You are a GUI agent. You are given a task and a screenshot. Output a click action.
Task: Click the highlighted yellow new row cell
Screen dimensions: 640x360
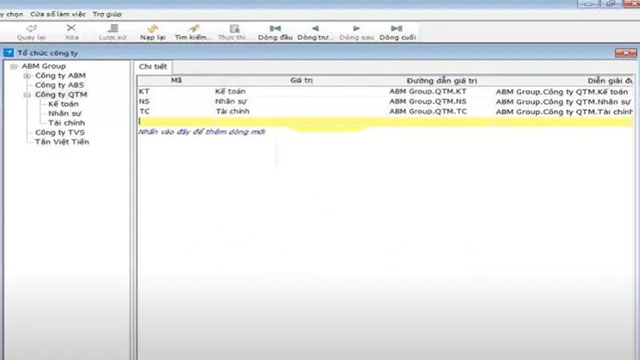385,121
